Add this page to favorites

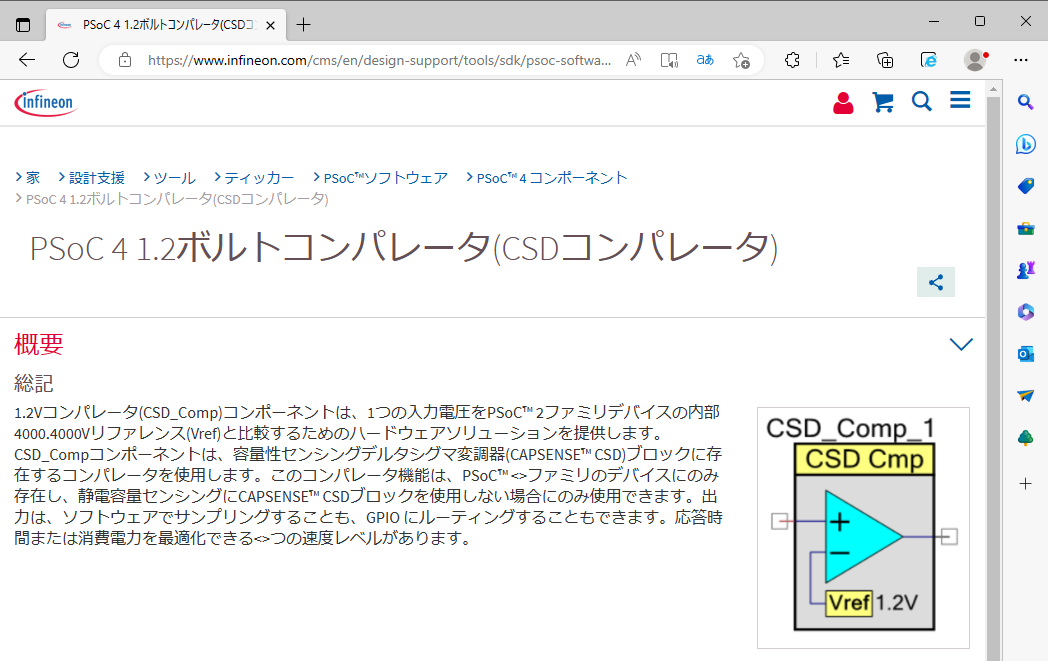click(741, 60)
